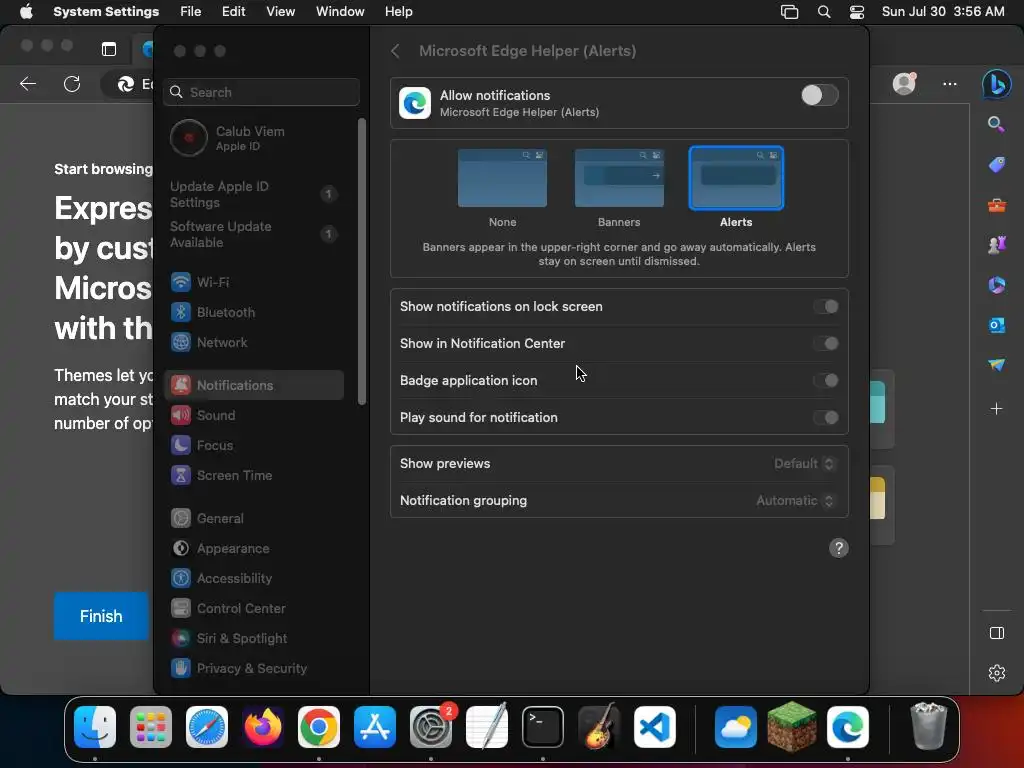This screenshot has height=768, width=1024.
Task: Open System Settings icon in Dock
Action: [x=431, y=727]
